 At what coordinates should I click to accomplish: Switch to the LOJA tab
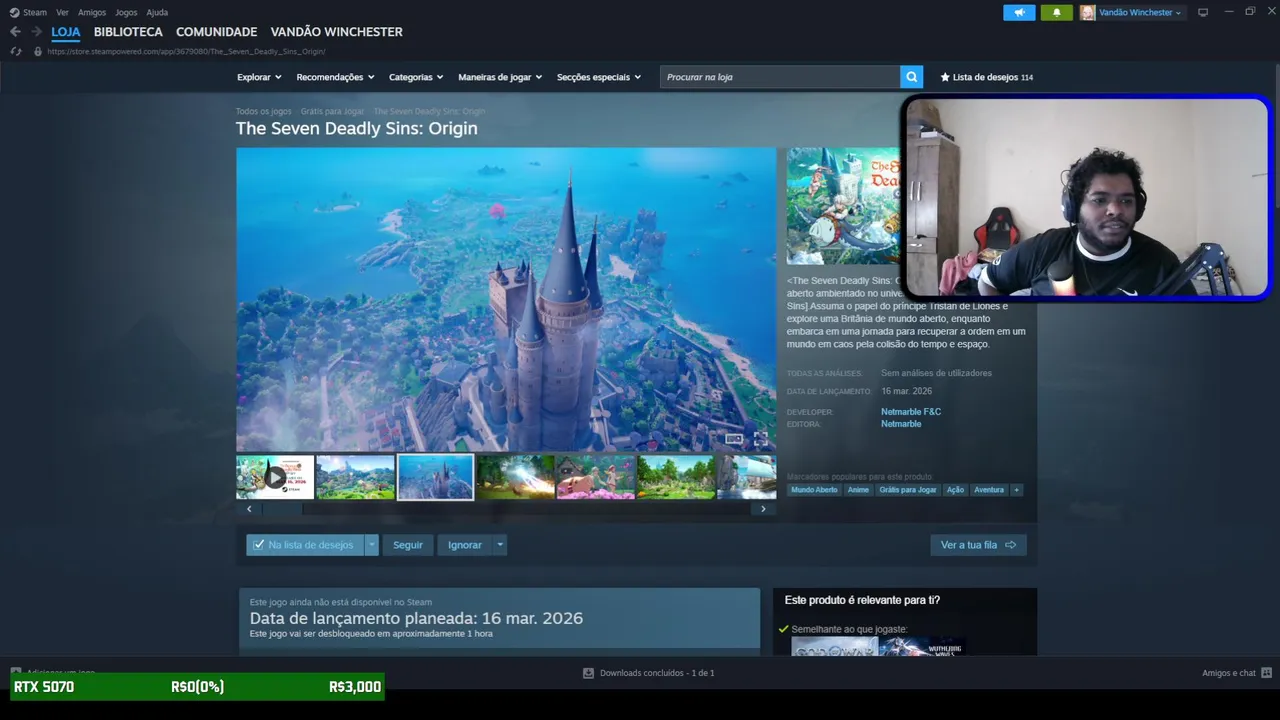[66, 32]
